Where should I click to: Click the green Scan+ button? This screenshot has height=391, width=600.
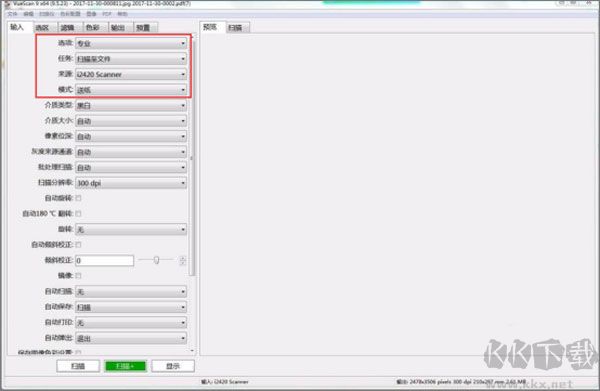(126, 366)
